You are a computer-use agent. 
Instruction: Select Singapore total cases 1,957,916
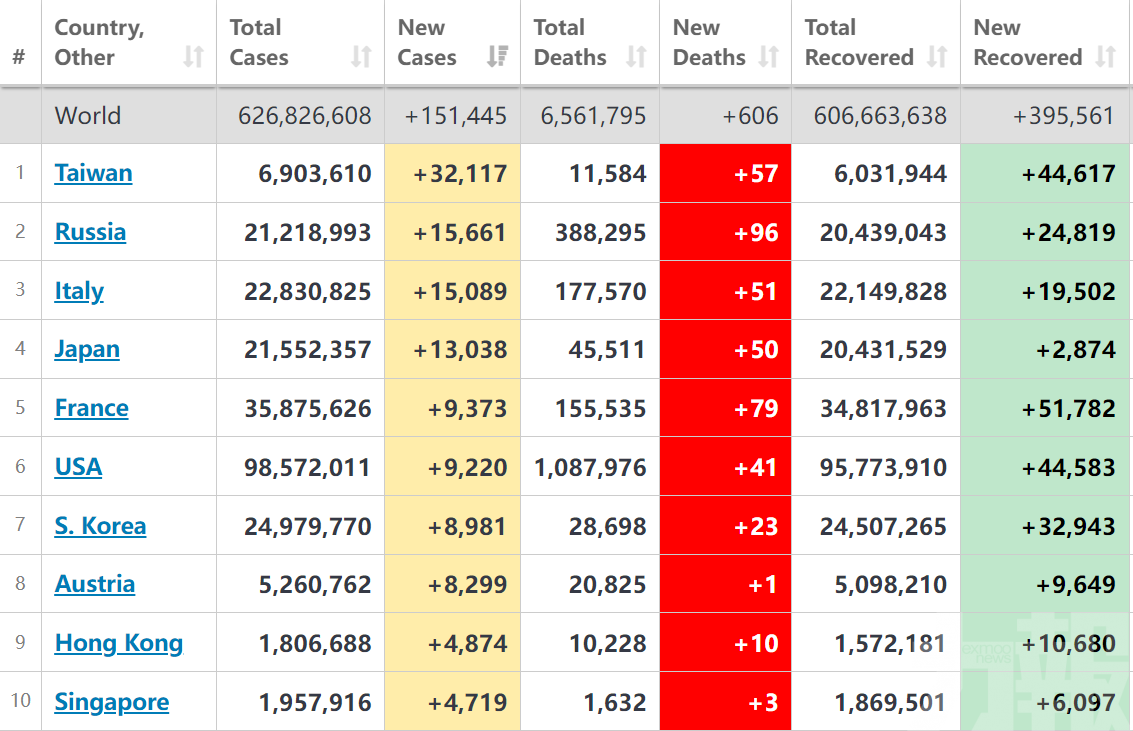[315, 703]
